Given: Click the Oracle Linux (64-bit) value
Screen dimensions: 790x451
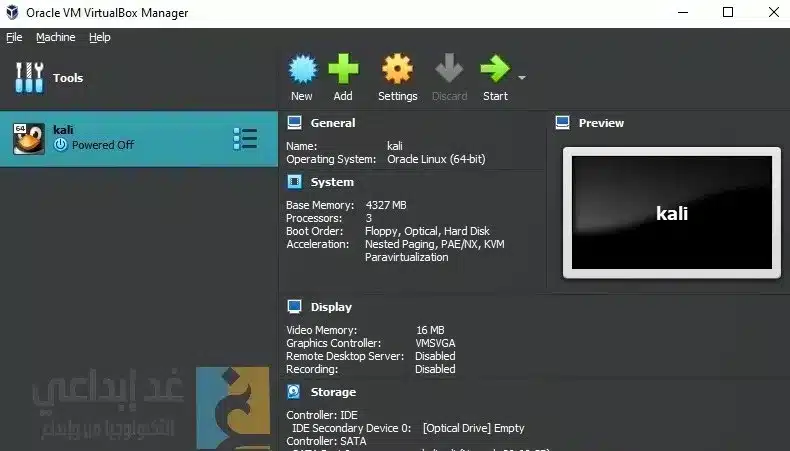Looking at the screenshot, I should [x=436, y=159].
